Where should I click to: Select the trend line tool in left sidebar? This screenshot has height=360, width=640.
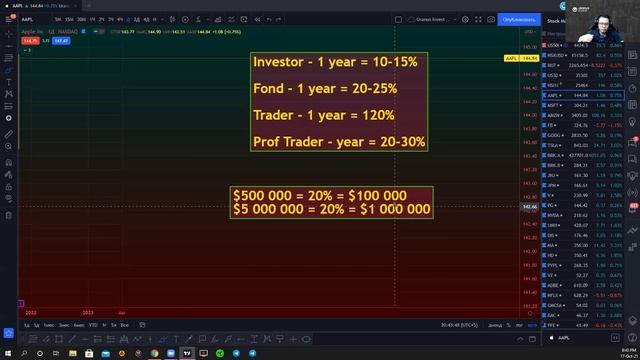point(9,47)
